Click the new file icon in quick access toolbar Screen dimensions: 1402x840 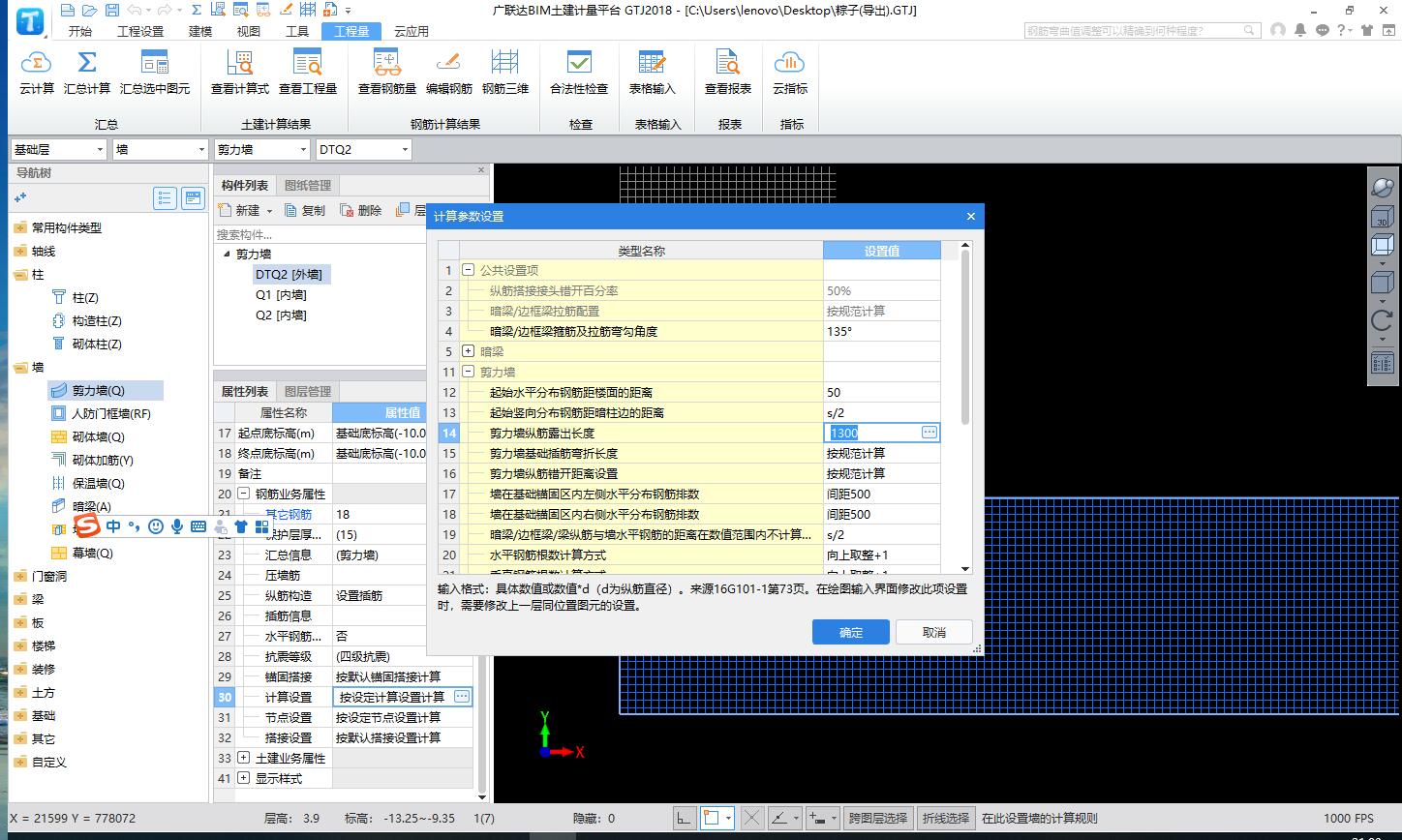tap(67, 11)
